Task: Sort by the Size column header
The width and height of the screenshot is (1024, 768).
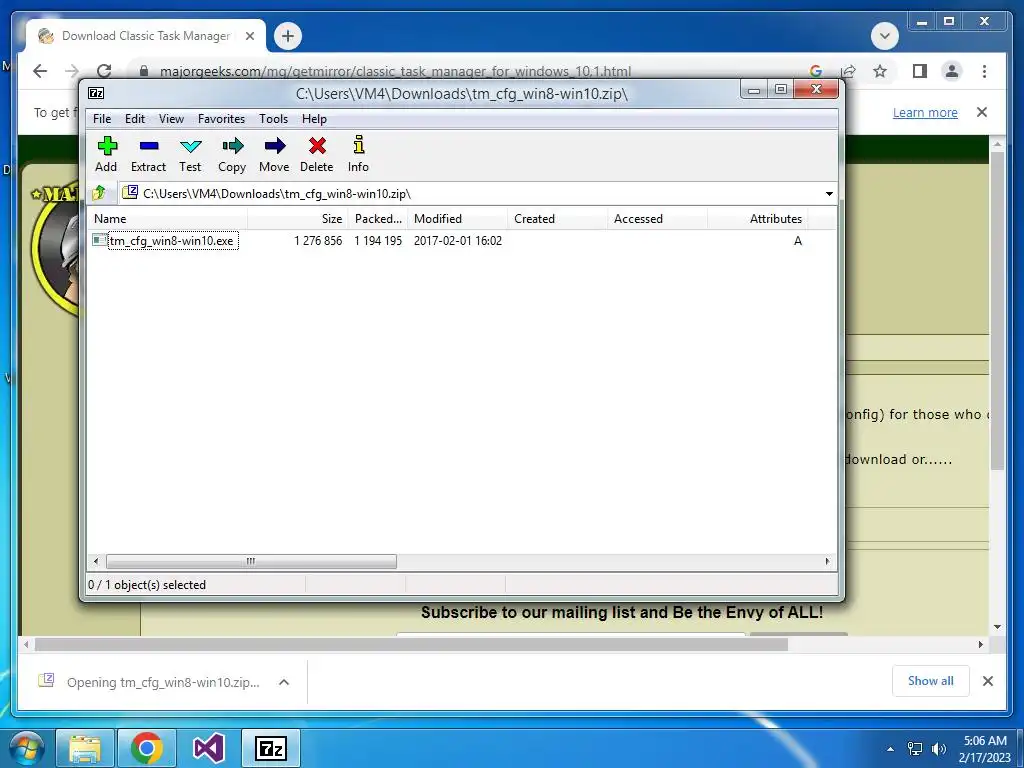Action: 298,219
